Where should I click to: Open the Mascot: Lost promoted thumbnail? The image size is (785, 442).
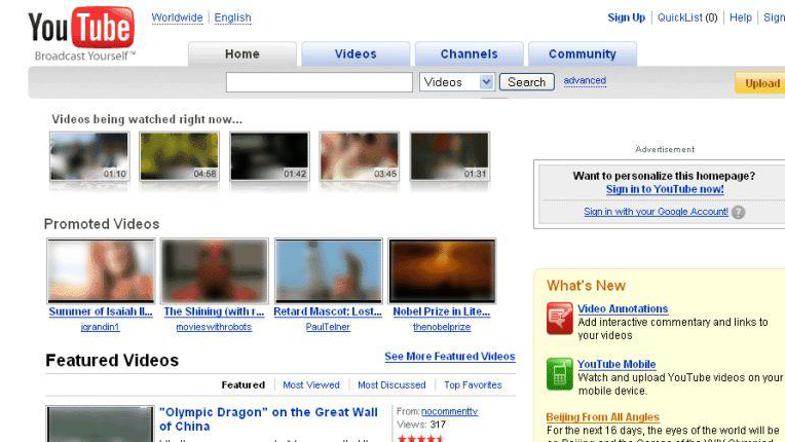coord(328,271)
